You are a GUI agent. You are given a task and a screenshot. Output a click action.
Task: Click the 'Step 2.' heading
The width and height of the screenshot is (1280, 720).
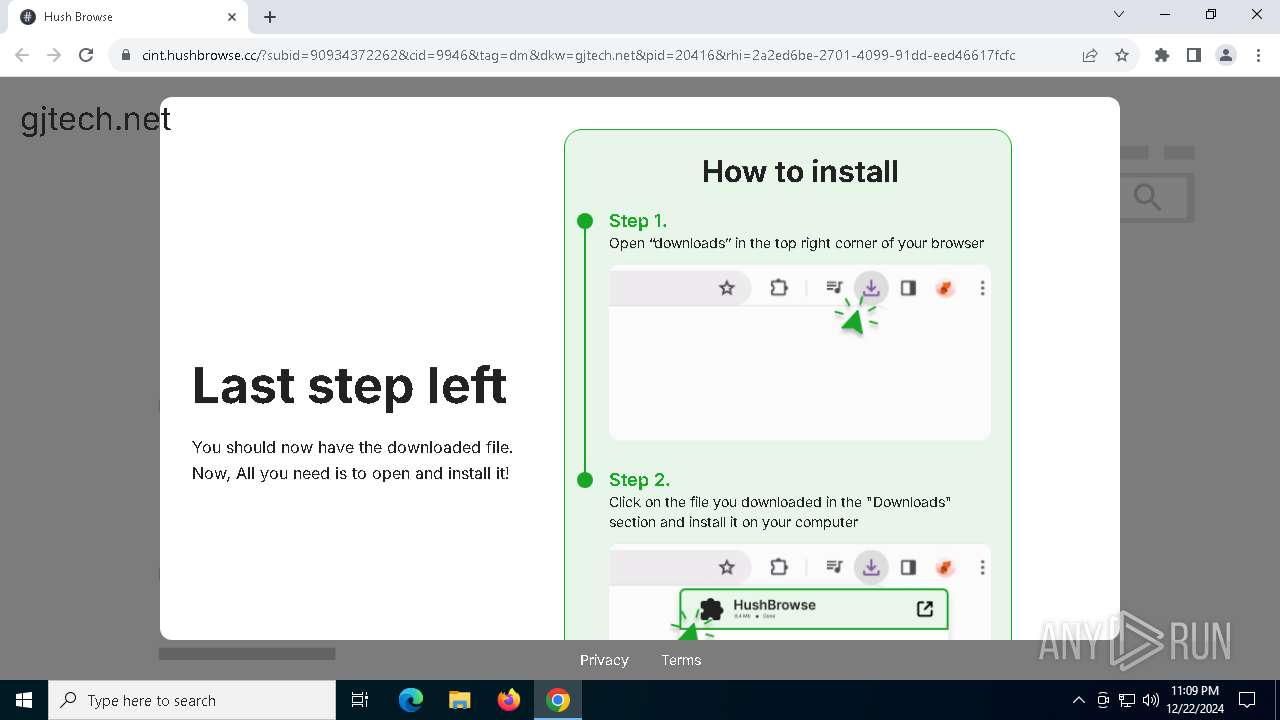click(639, 480)
